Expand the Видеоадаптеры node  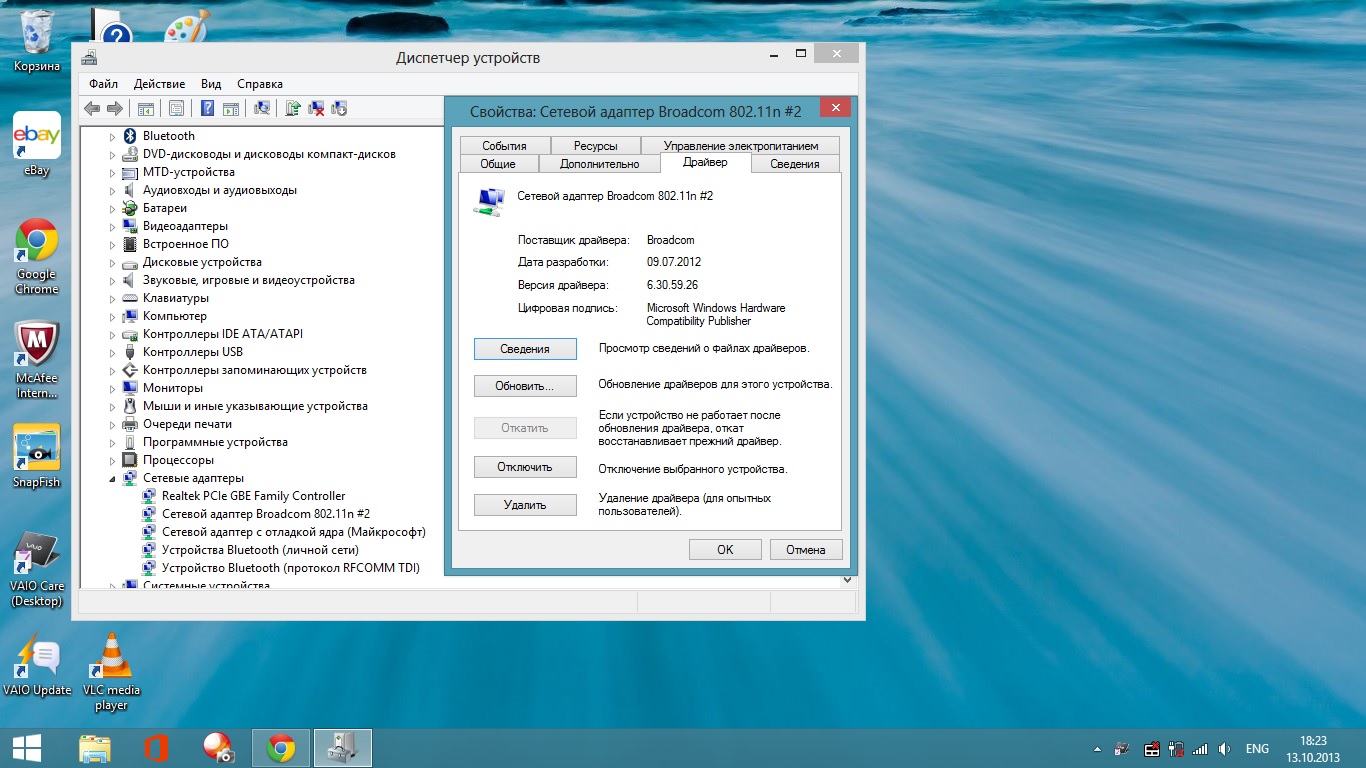point(113,226)
